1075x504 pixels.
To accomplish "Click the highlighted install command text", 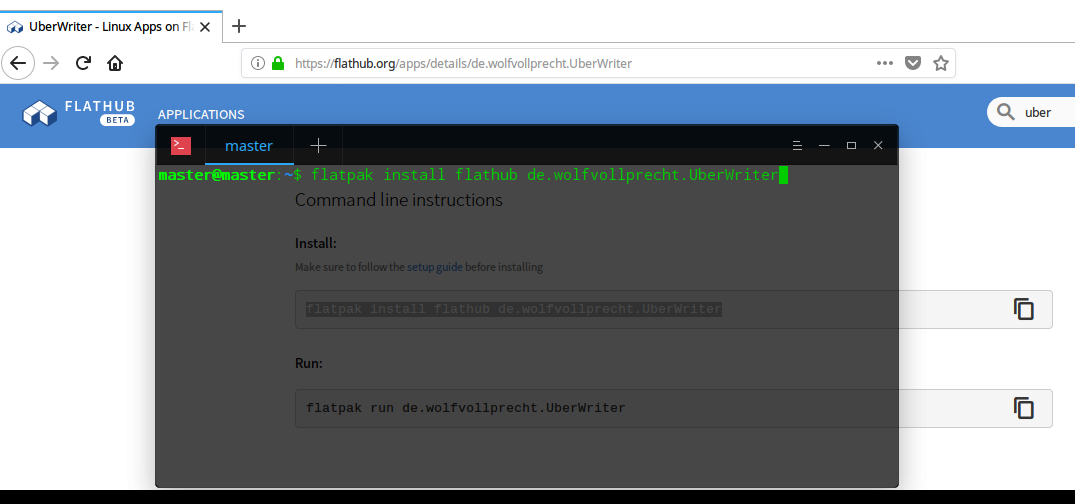I will (514, 309).
